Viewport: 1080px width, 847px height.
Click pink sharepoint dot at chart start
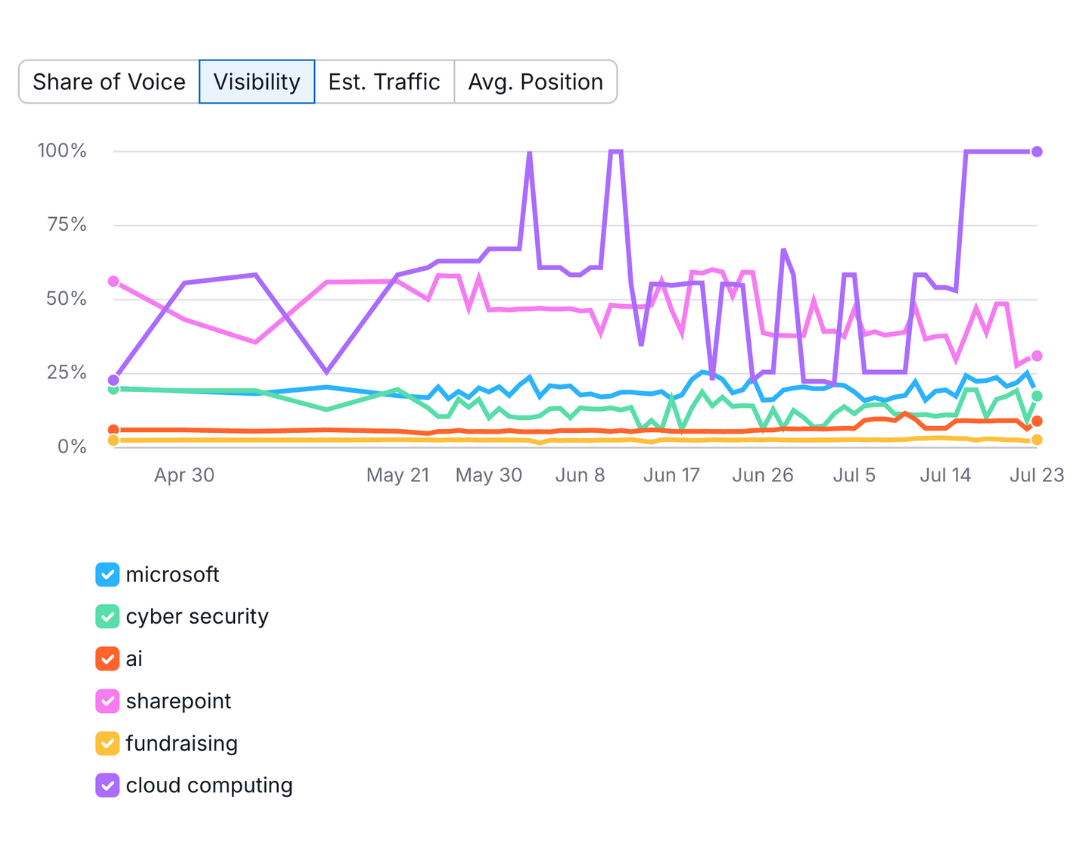113,282
